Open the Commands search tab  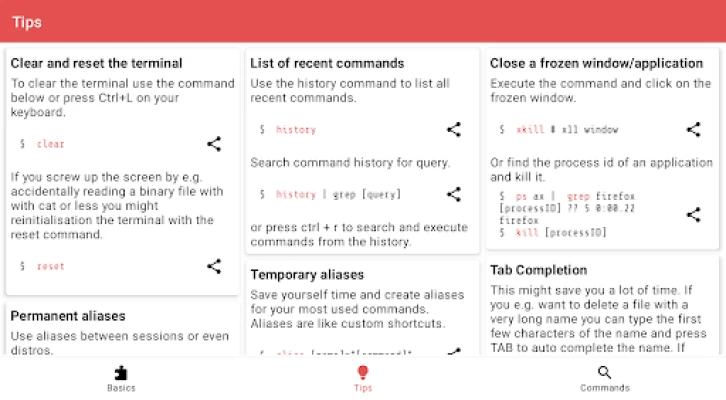(604, 378)
